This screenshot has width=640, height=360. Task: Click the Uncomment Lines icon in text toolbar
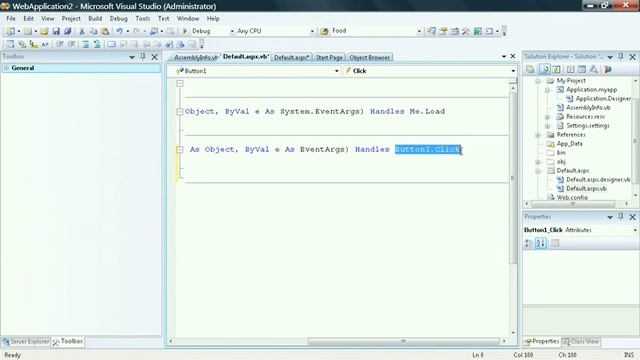coord(97,44)
